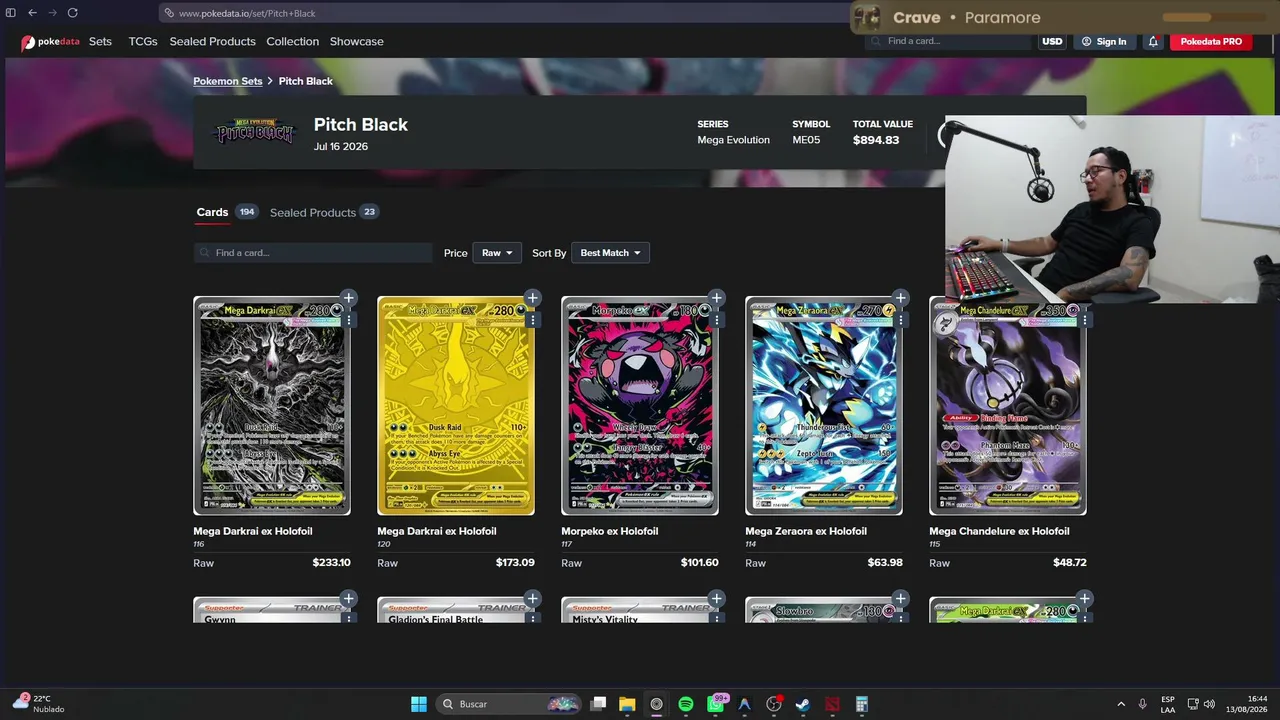
Task: Open Mega Chandelure ex Holofoil title link
Action: tap(999, 531)
